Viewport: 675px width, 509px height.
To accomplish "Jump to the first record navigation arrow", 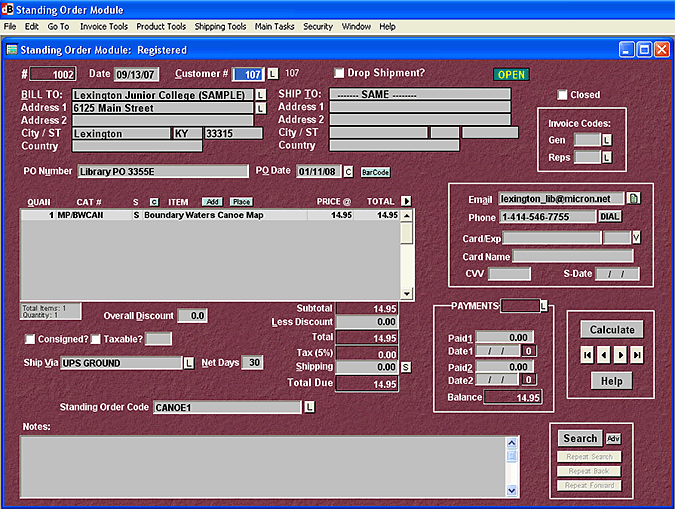I will [588, 355].
